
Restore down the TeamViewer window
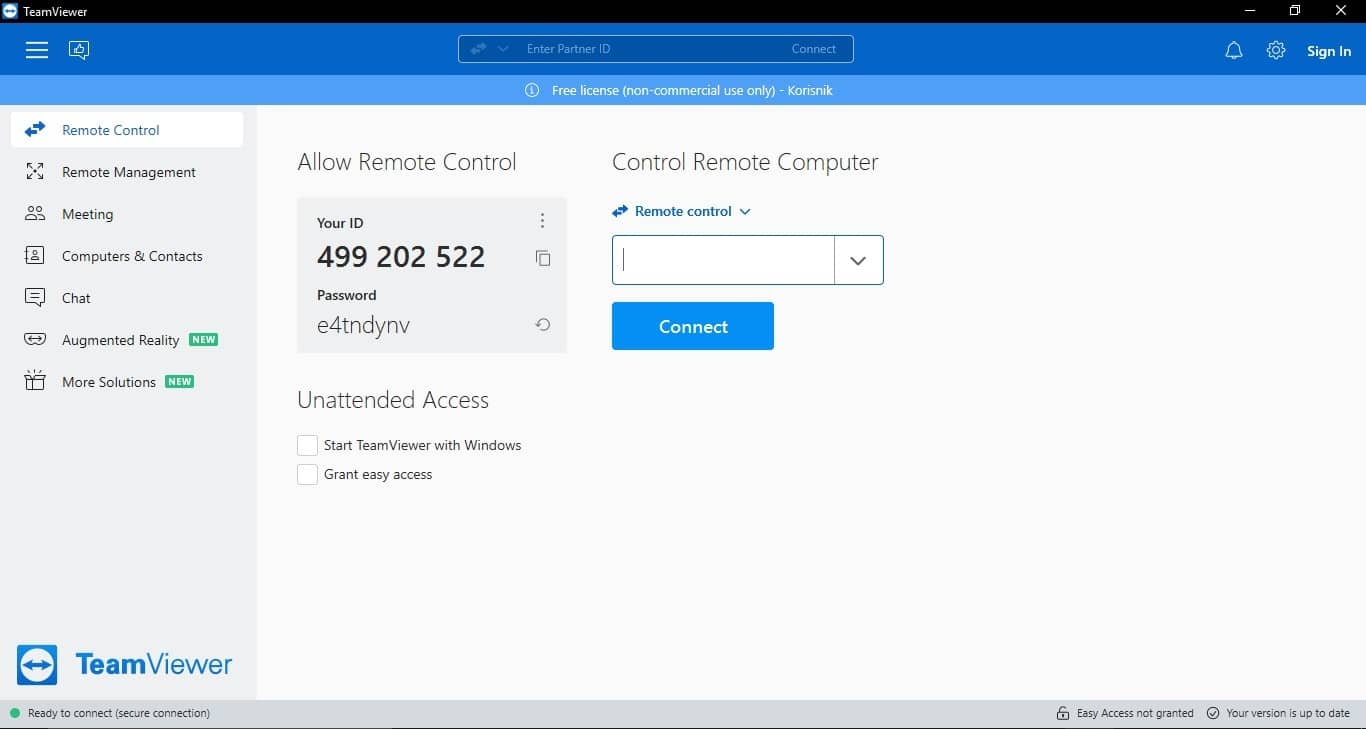tap(1295, 11)
